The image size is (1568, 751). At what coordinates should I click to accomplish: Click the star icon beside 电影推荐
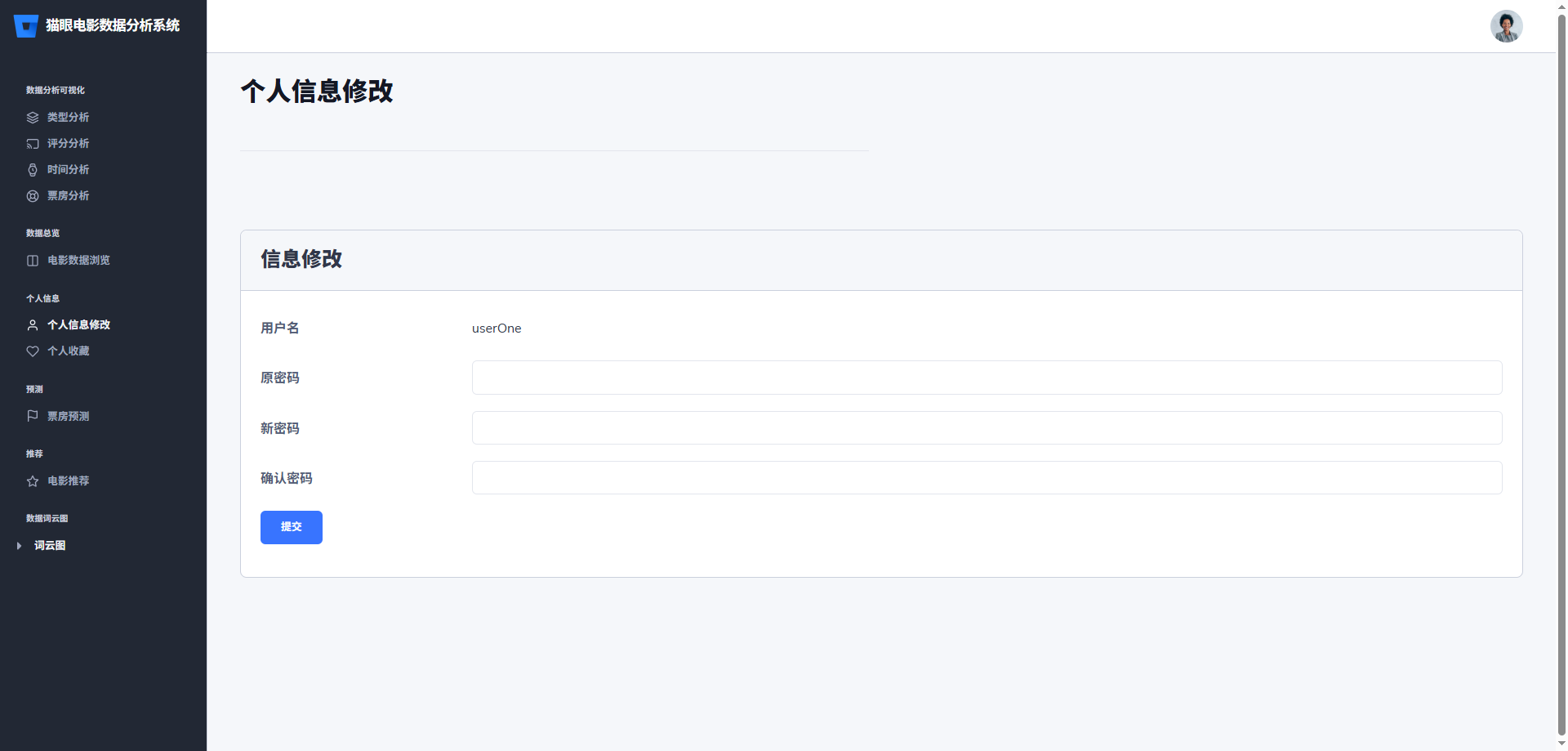33,481
